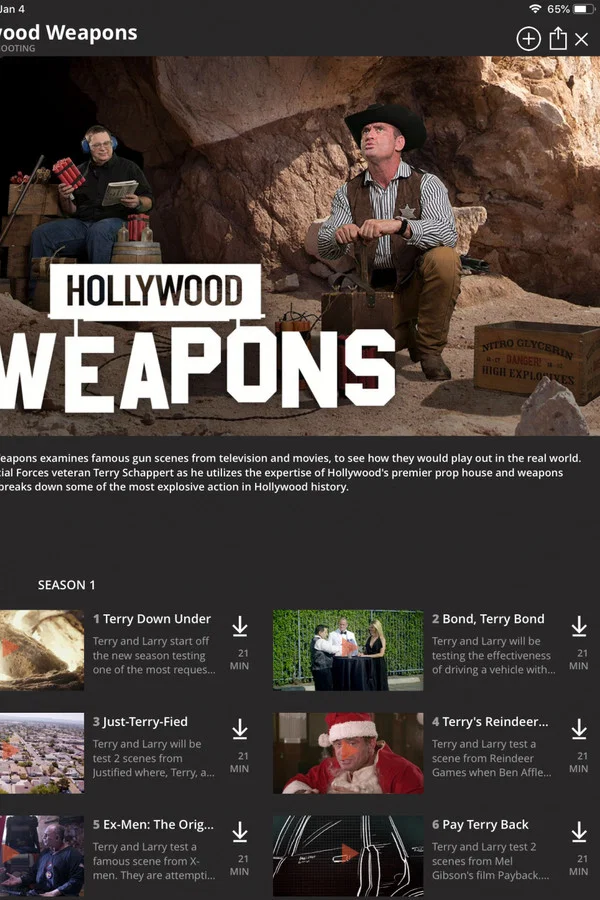The image size is (600, 900).
Task: Download episode 3 Just-Terry-Fied
Action: 240,729
